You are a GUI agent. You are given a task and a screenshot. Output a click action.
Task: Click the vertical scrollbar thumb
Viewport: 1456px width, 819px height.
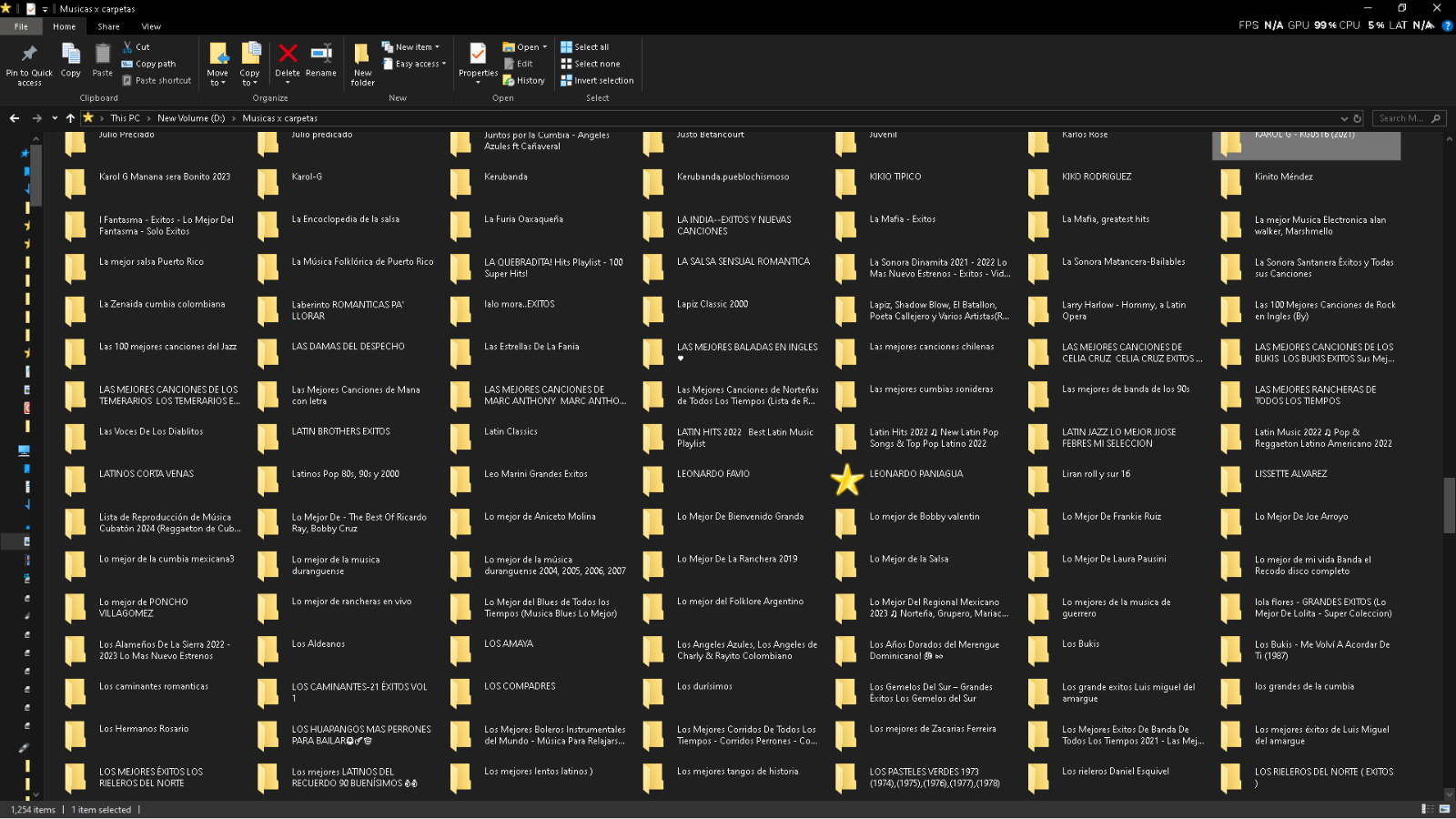[1449, 506]
